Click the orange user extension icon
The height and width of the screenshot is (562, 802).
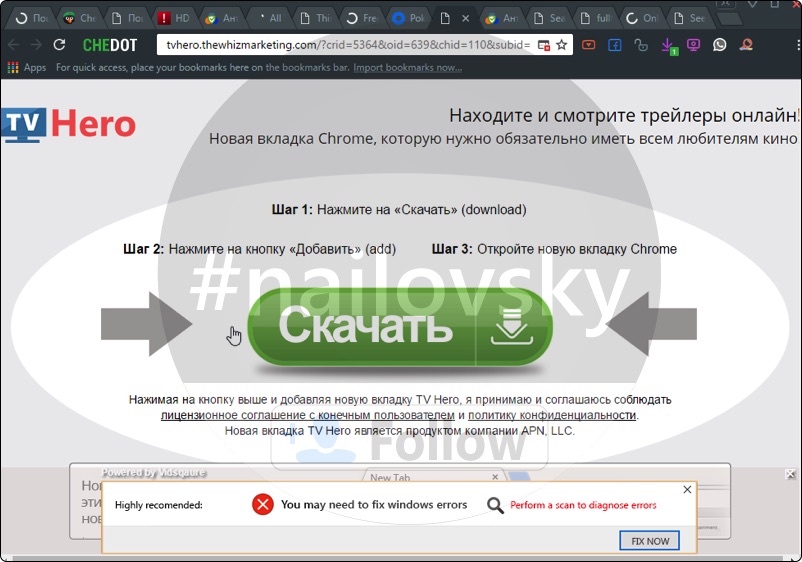(x=746, y=45)
